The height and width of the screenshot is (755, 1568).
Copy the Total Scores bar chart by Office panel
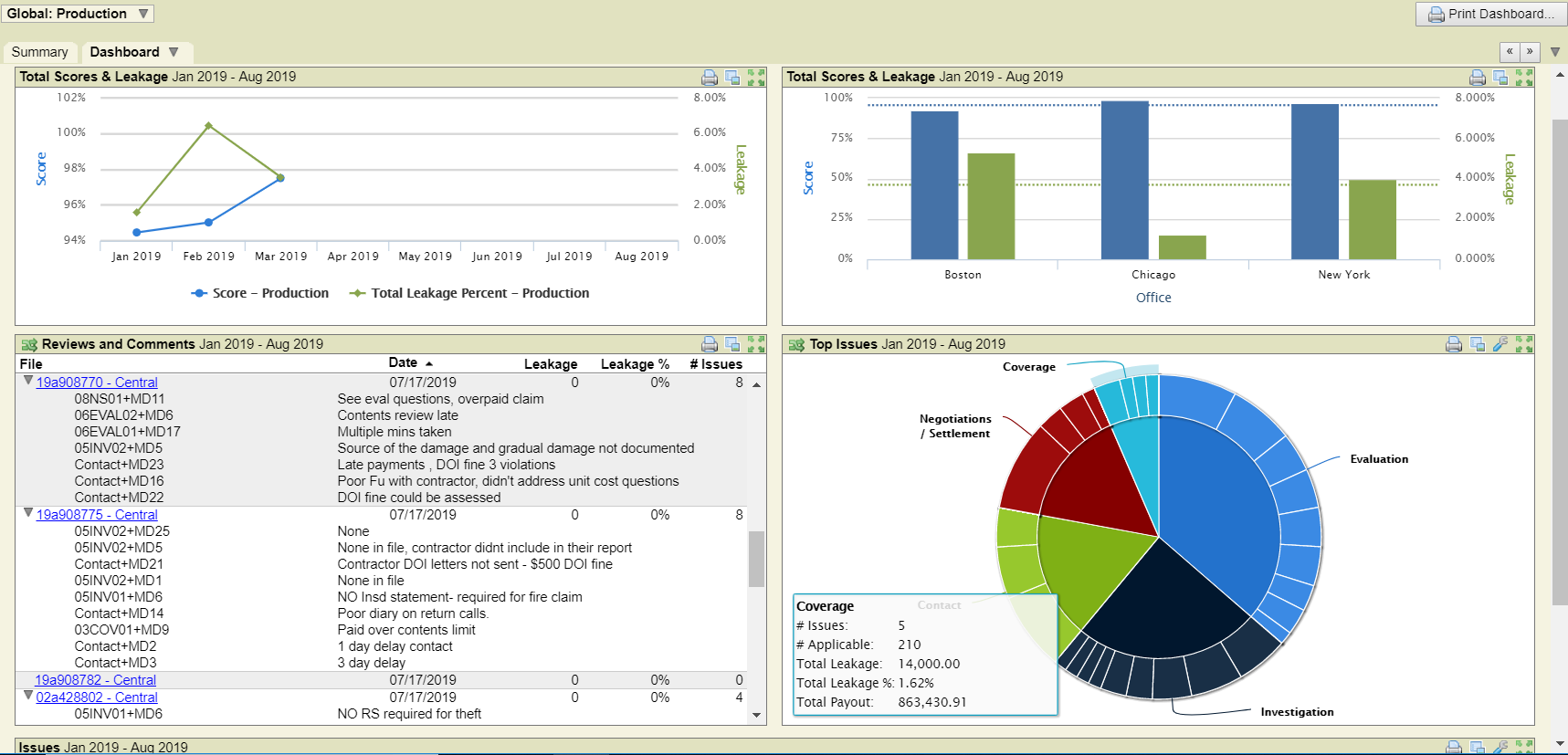1500,78
